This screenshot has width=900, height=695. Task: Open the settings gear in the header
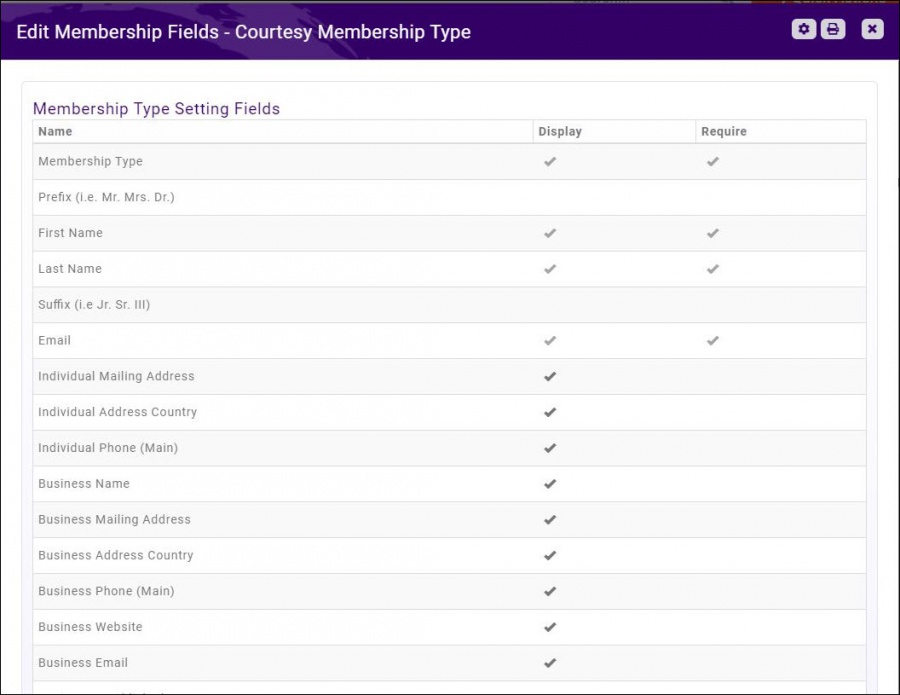[x=803, y=29]
